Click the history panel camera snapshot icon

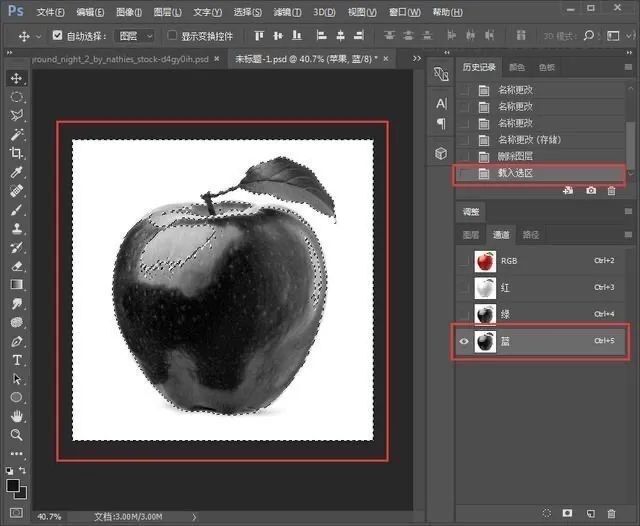[x=591, y=190]
